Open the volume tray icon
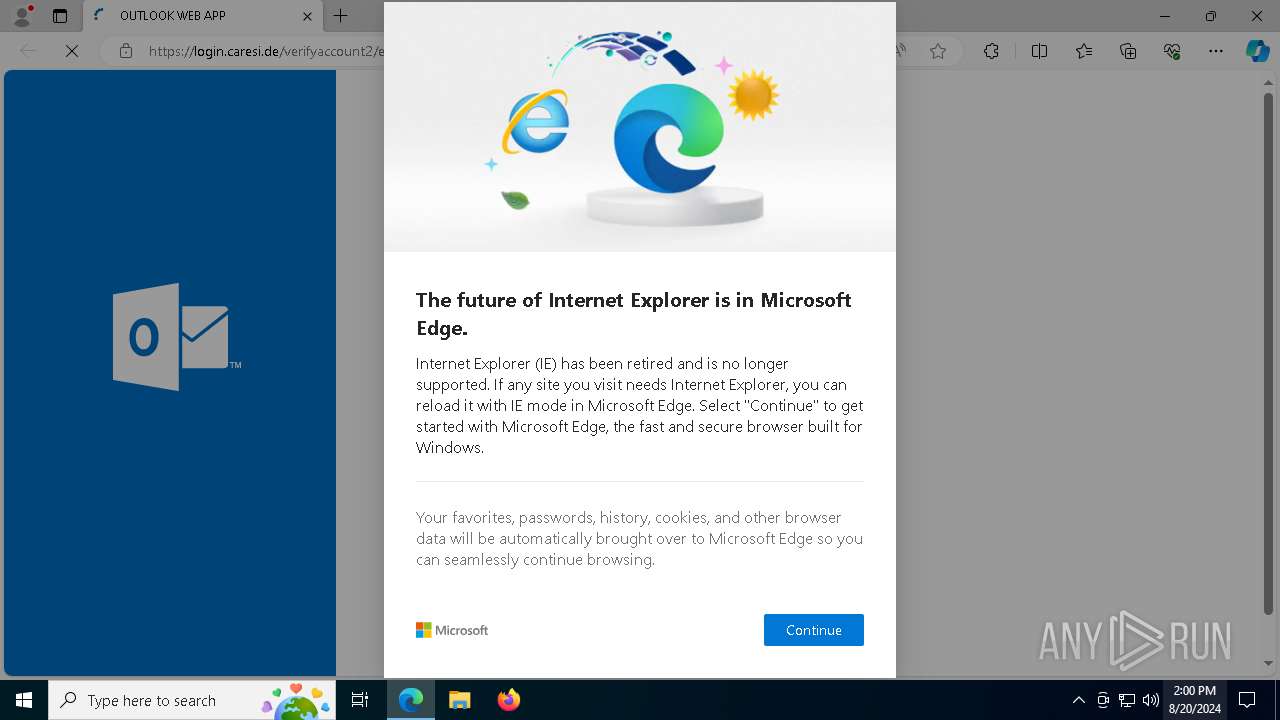Screen dimensions: 1280x720 point(1151,700)
